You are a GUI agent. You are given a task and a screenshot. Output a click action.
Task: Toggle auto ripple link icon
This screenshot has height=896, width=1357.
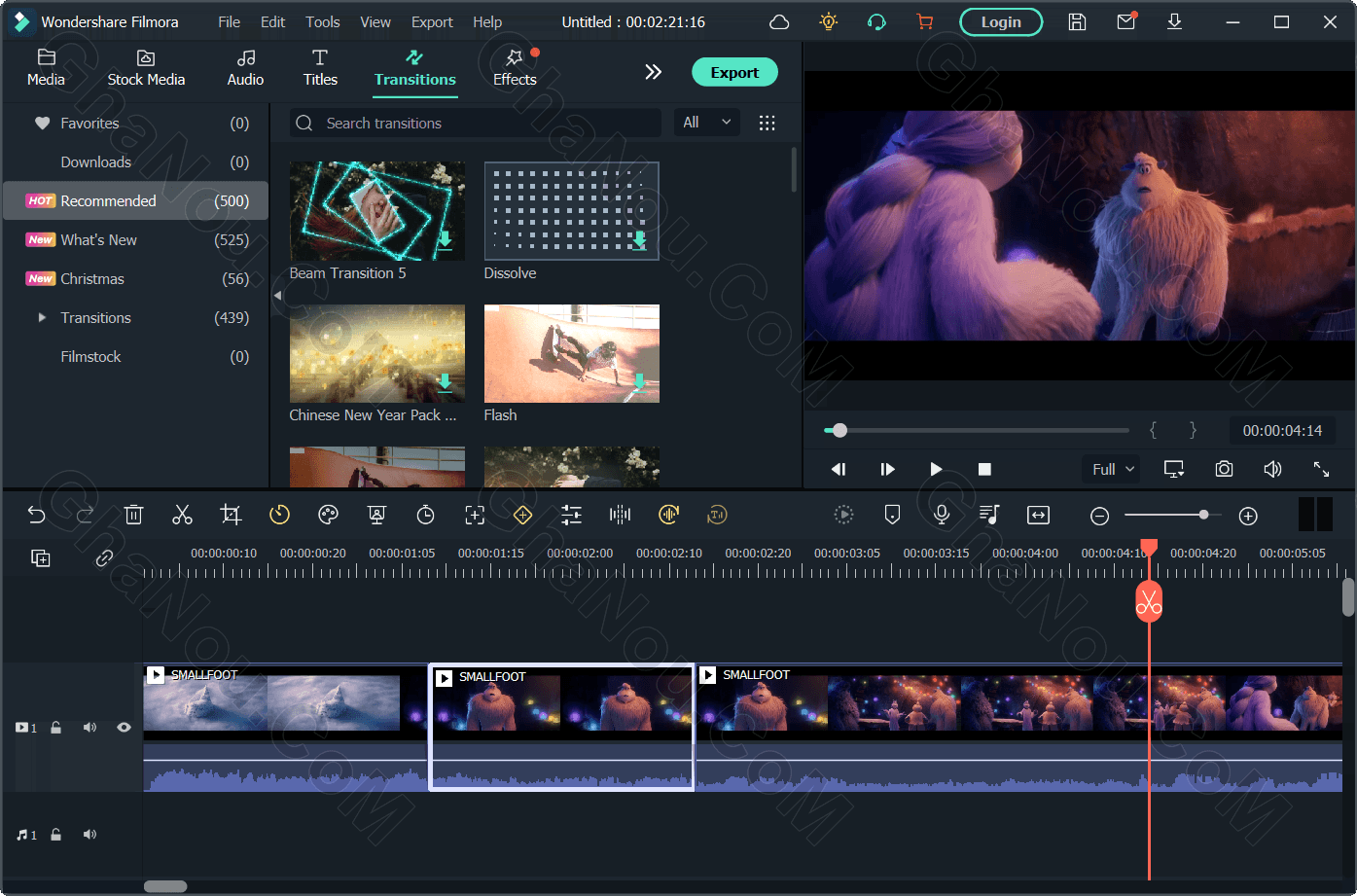click(104, 557)
